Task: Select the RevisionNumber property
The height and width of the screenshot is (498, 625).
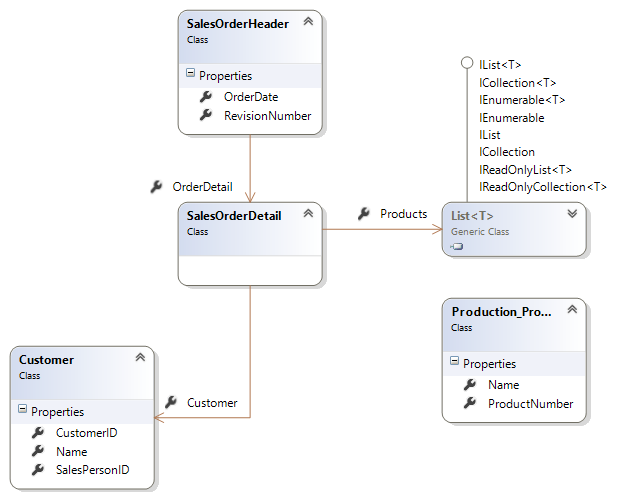Action: 267,116
